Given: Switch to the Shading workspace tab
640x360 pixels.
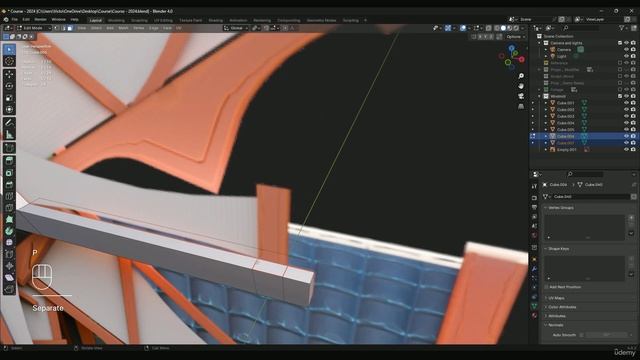Looking at the screenshot, I should pyautogui.click(x=216, y=20).
